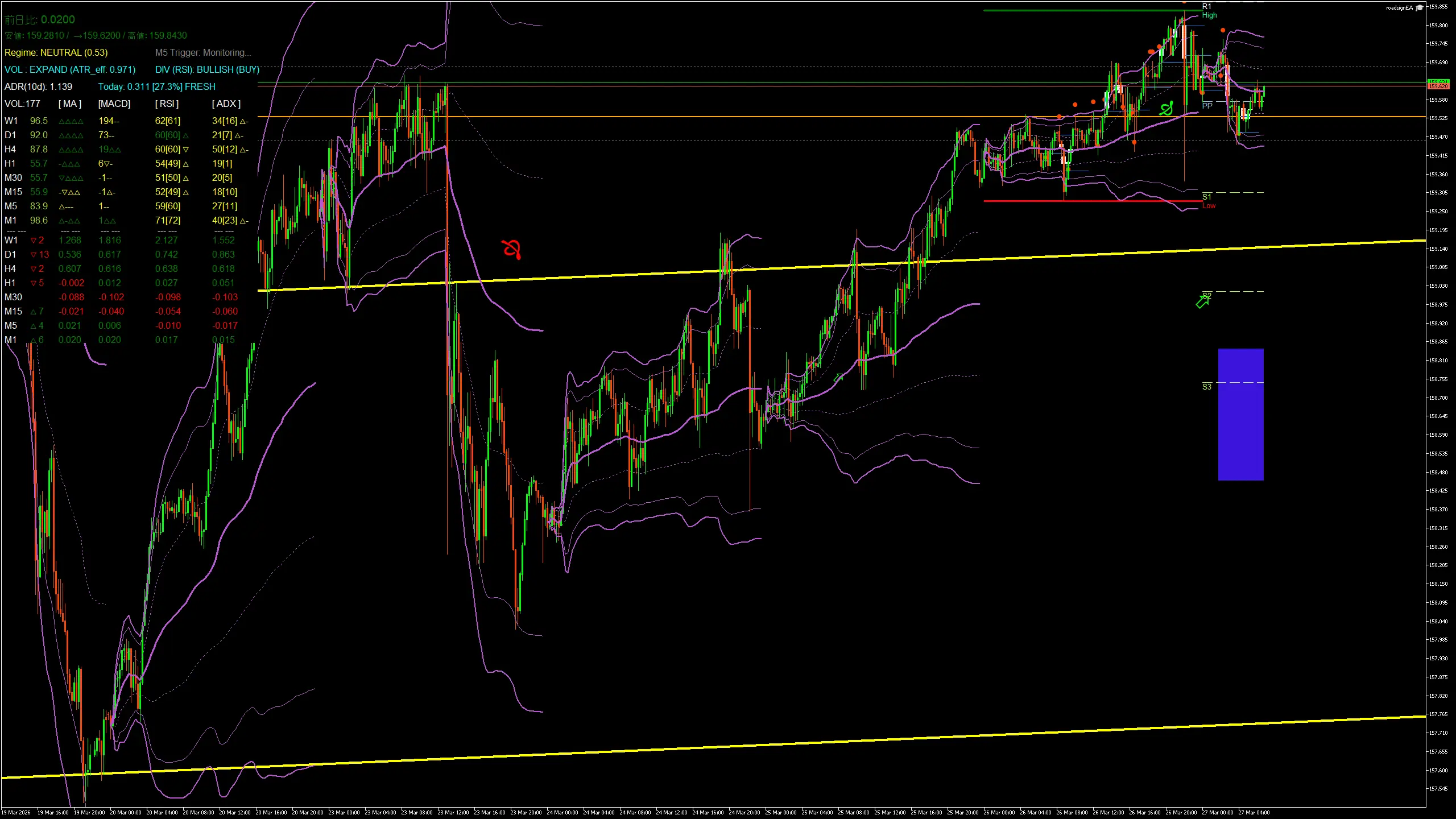Click the green diagonal arrow below S2 level
1456x819 pixels.
(1203, 302)
